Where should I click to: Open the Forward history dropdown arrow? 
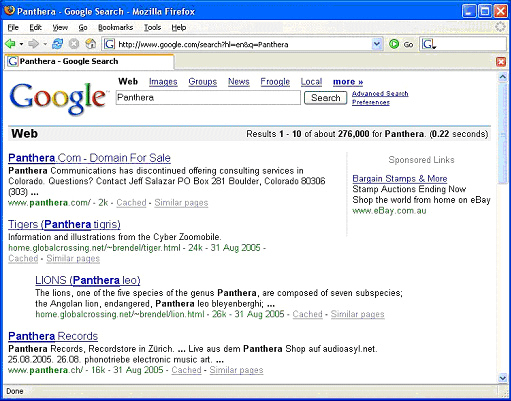click(45, 44)
